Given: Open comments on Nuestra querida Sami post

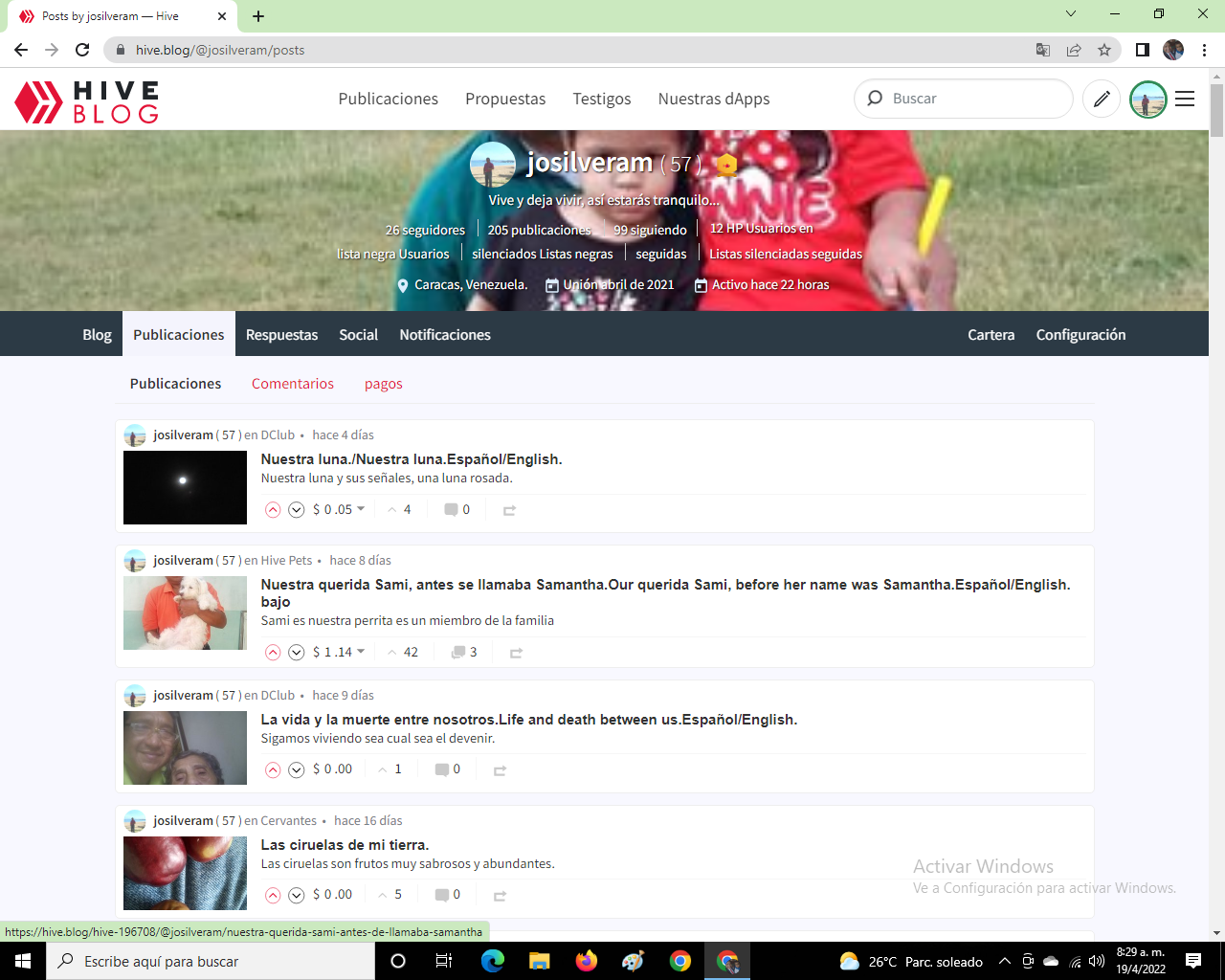Looking at the screenshot, I should click(x=464, y=652).
